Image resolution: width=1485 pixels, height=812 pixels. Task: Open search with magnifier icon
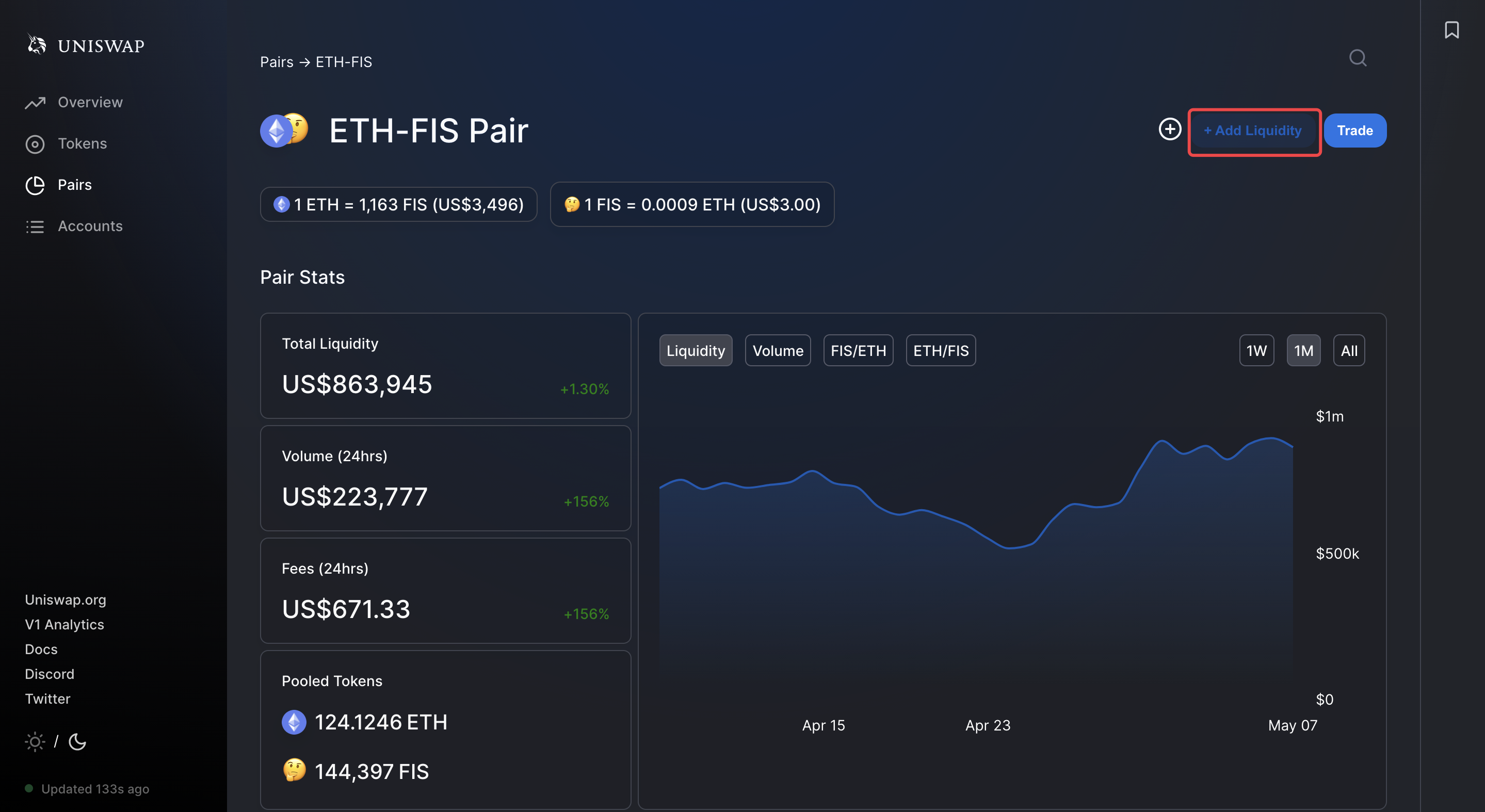pyautogui.click(x=1358, y=58)
